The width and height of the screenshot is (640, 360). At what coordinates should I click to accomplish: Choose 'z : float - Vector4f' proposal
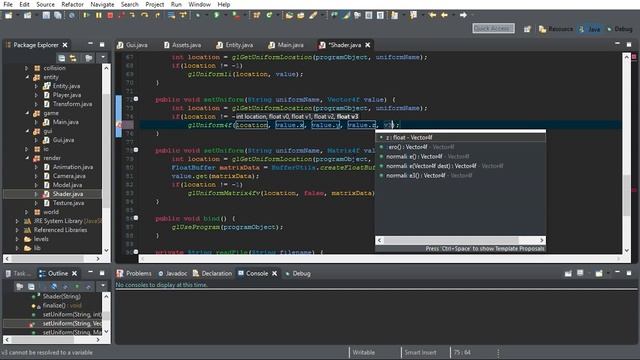pyautogui.click(x=460, y=138)
